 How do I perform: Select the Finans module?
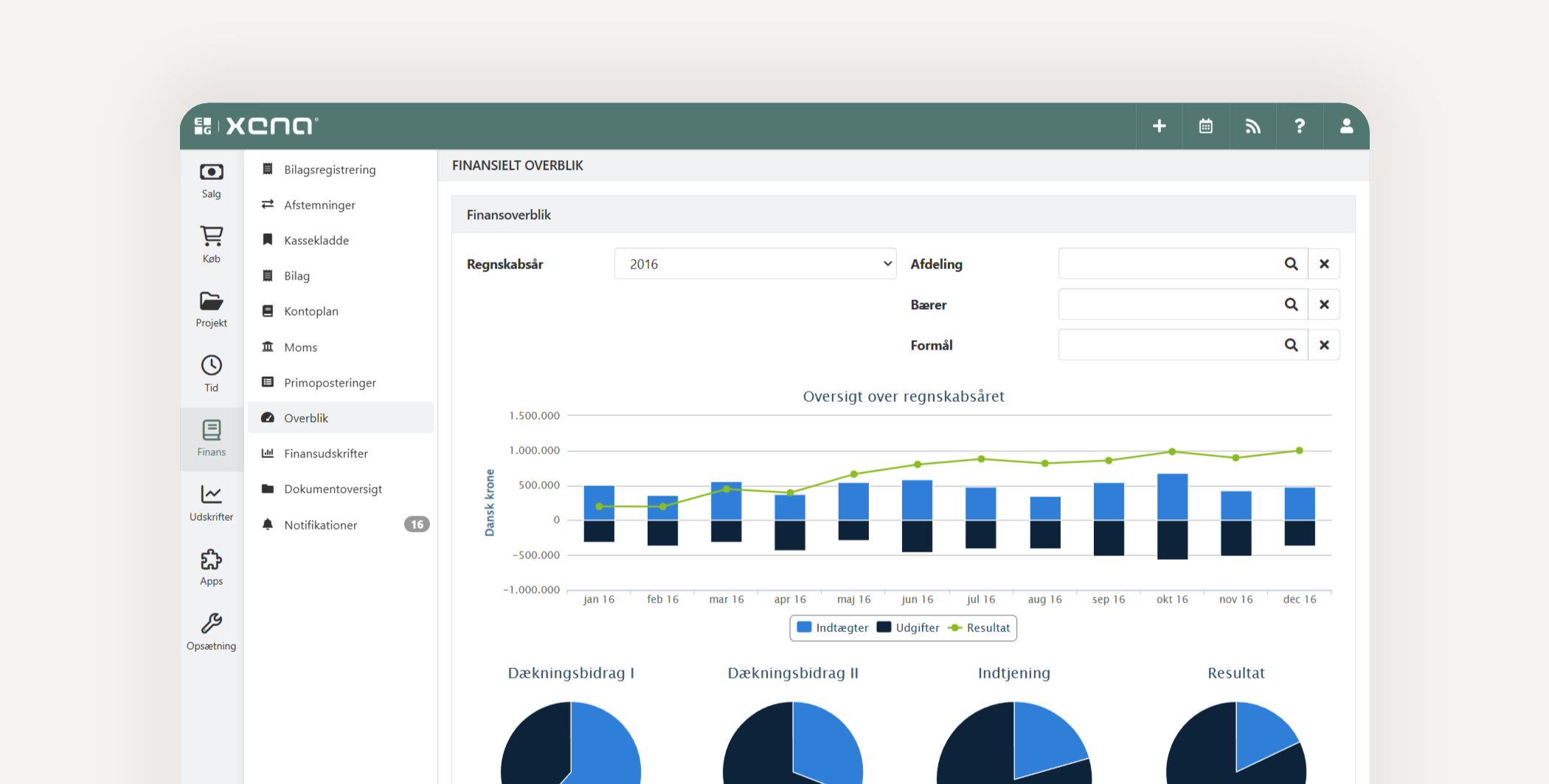click(x=212, y=439)
